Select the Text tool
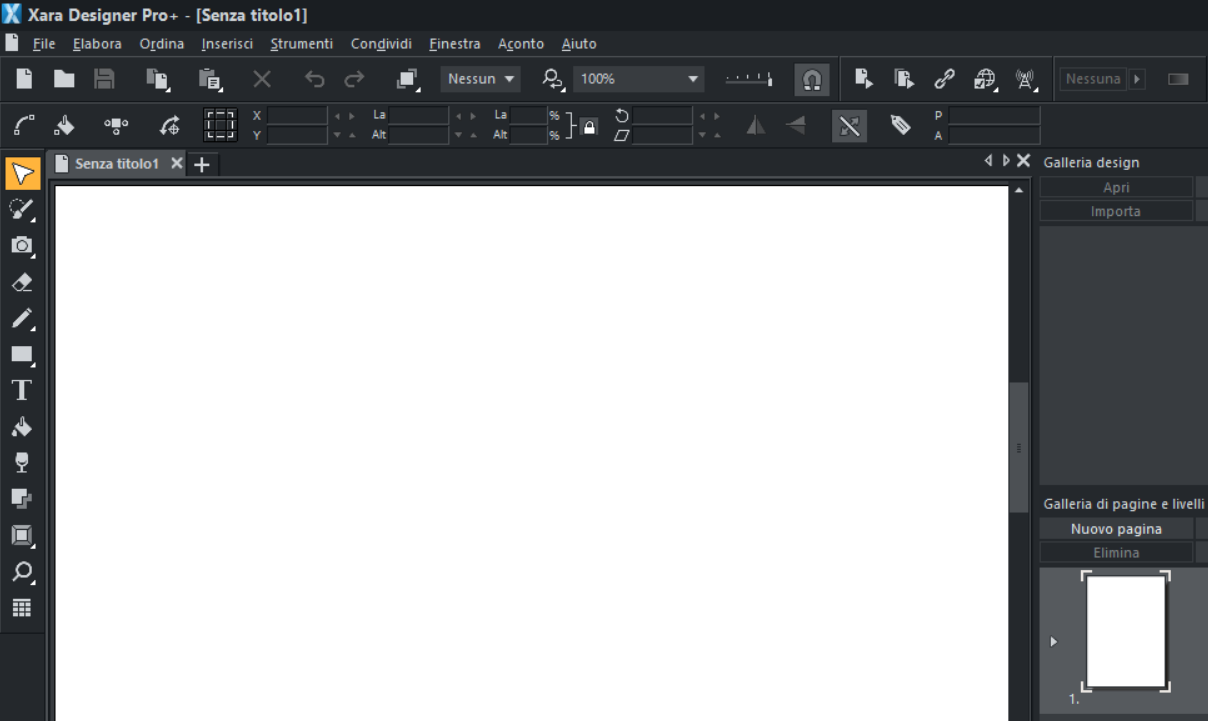The image size is (1208, 721). (x=22, y=391)
